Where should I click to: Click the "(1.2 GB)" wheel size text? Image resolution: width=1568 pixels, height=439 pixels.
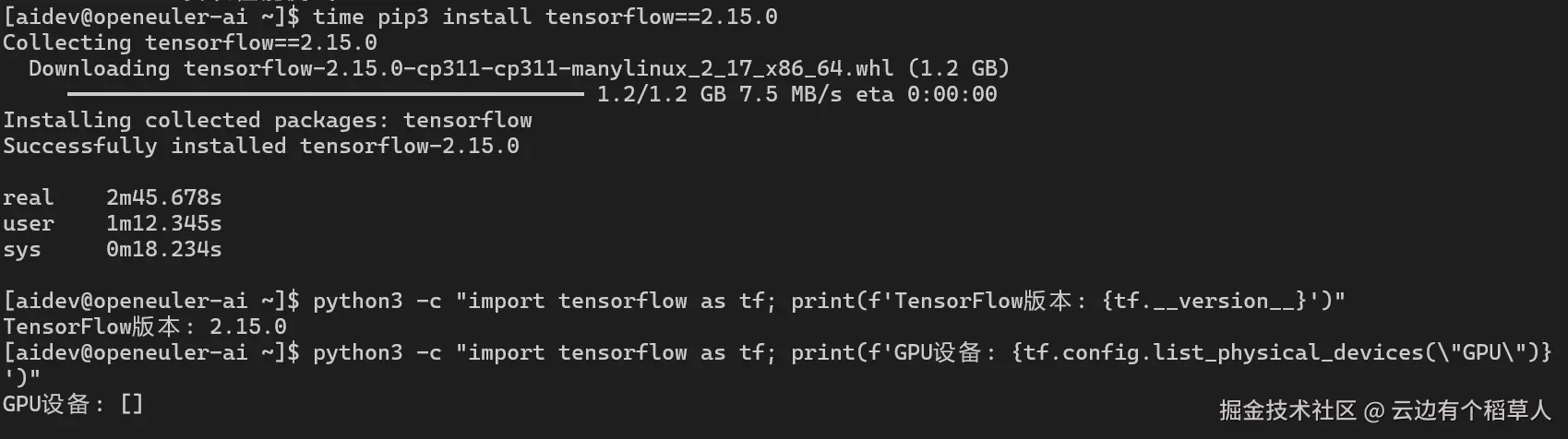[958, 68]
